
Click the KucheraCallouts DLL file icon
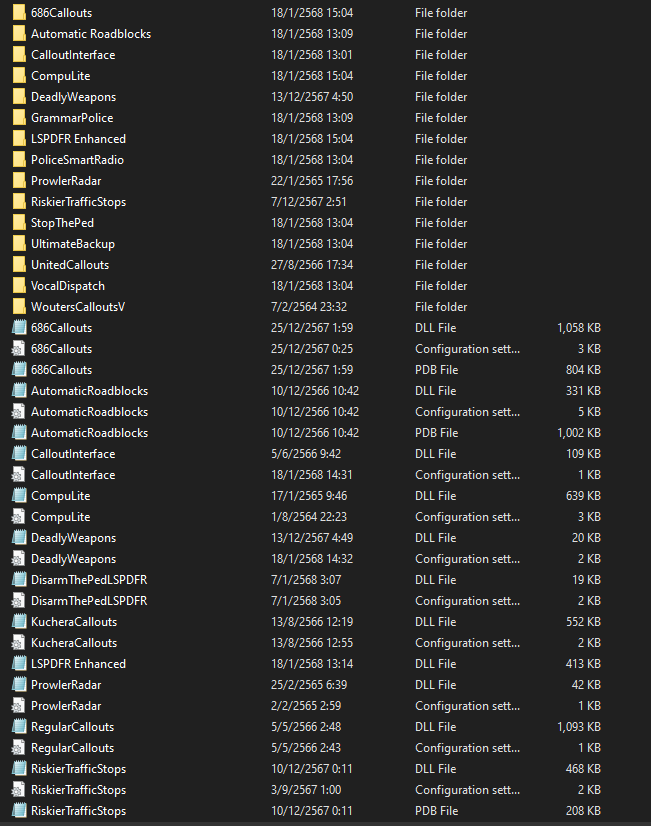coord(19,622)
